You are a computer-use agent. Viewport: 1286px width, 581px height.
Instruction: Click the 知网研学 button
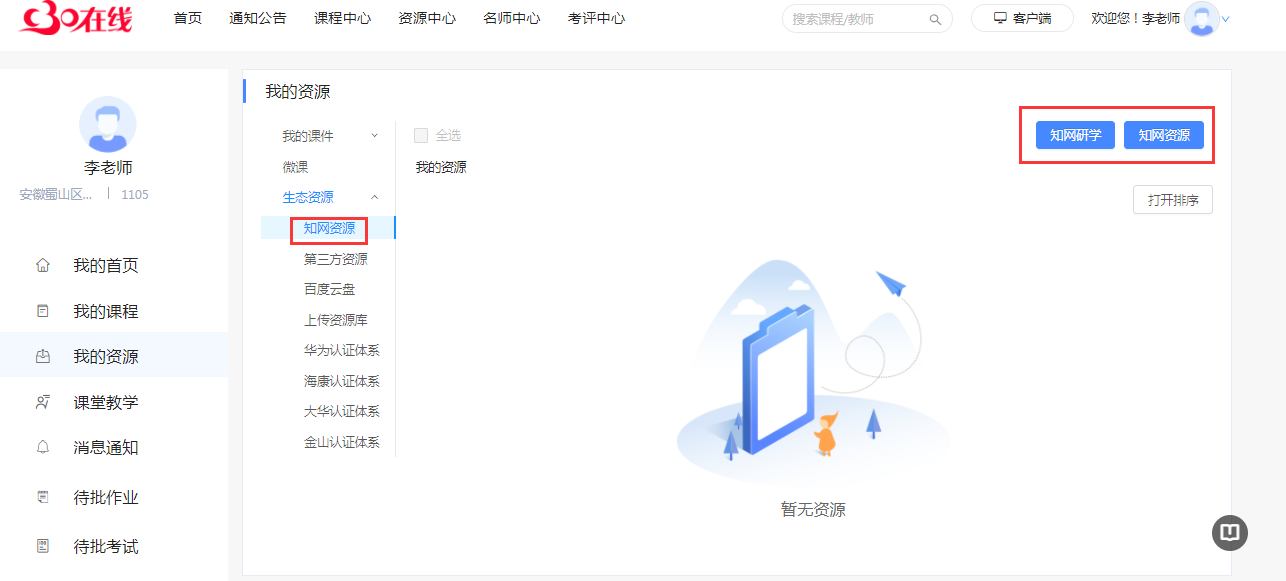click(1075, 135)
